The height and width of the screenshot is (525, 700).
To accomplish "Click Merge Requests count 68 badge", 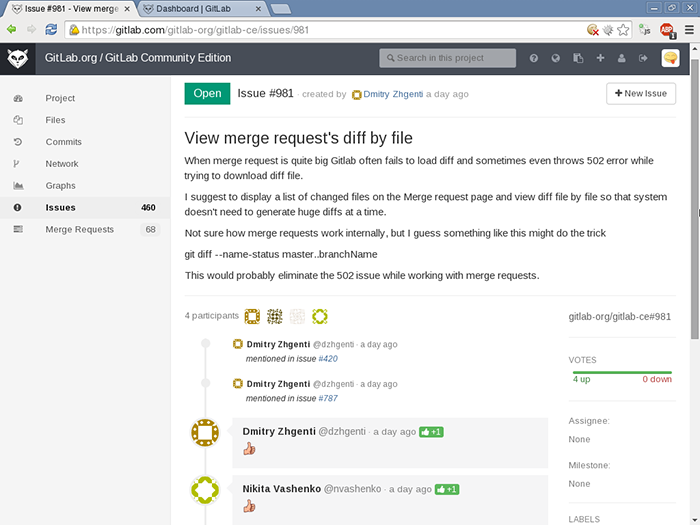I will (150, 229).
